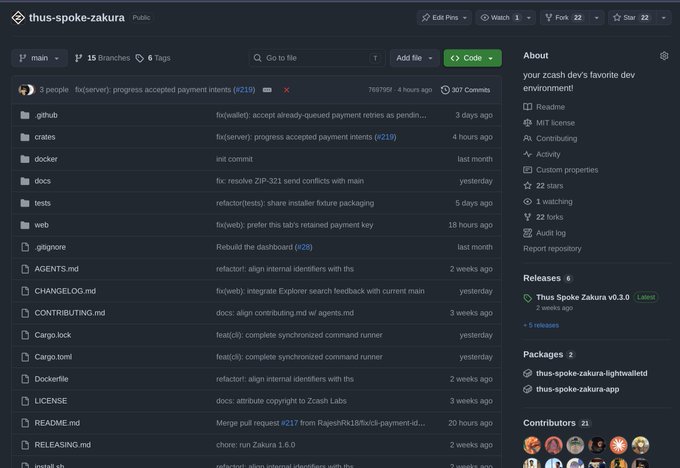The height and width of the screenshot is (468, 680).
Task: Open the RELEASING.md file
Action: [x=63, y=445]
